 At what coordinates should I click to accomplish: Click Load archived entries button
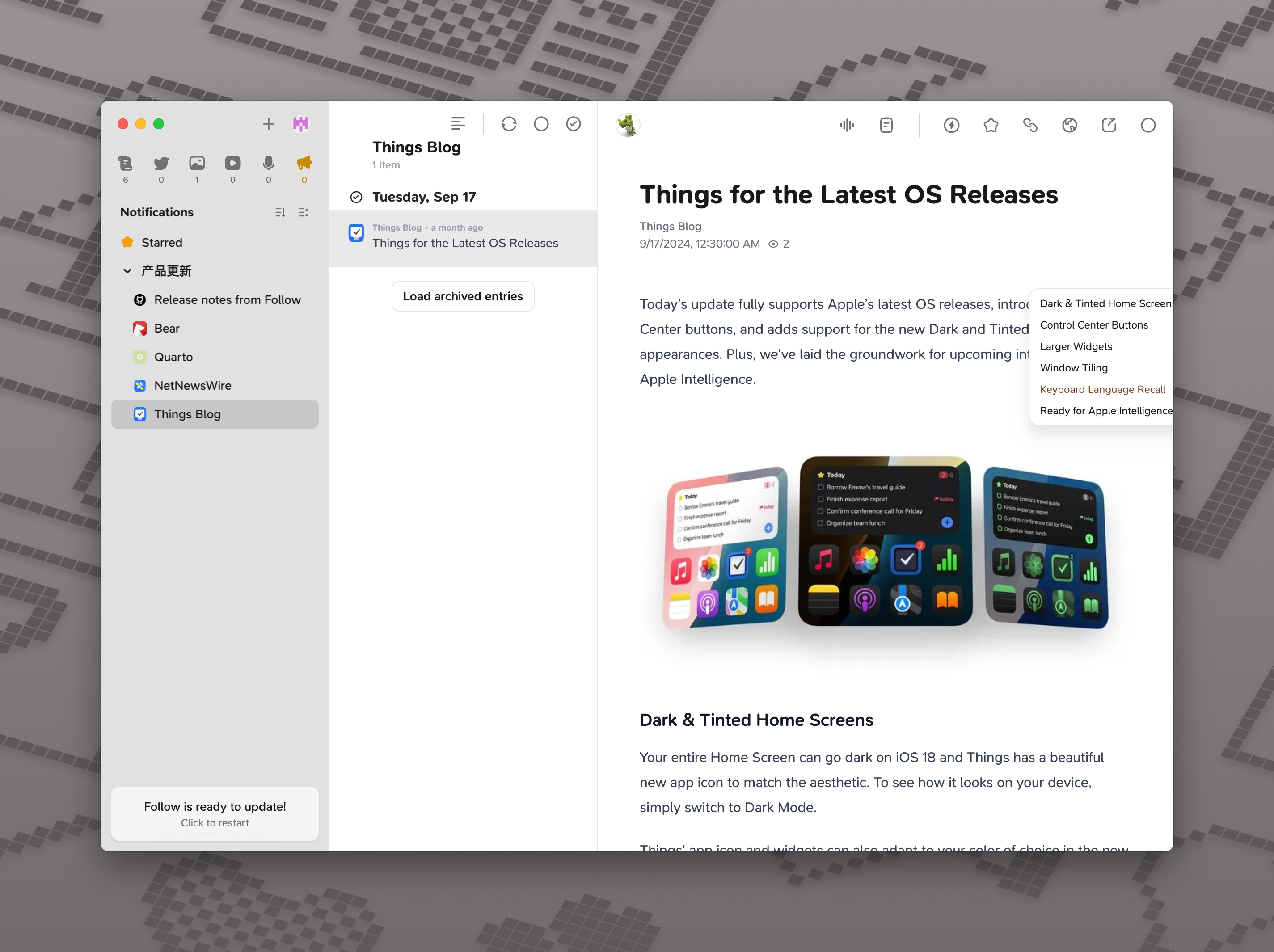click(463, 296)
